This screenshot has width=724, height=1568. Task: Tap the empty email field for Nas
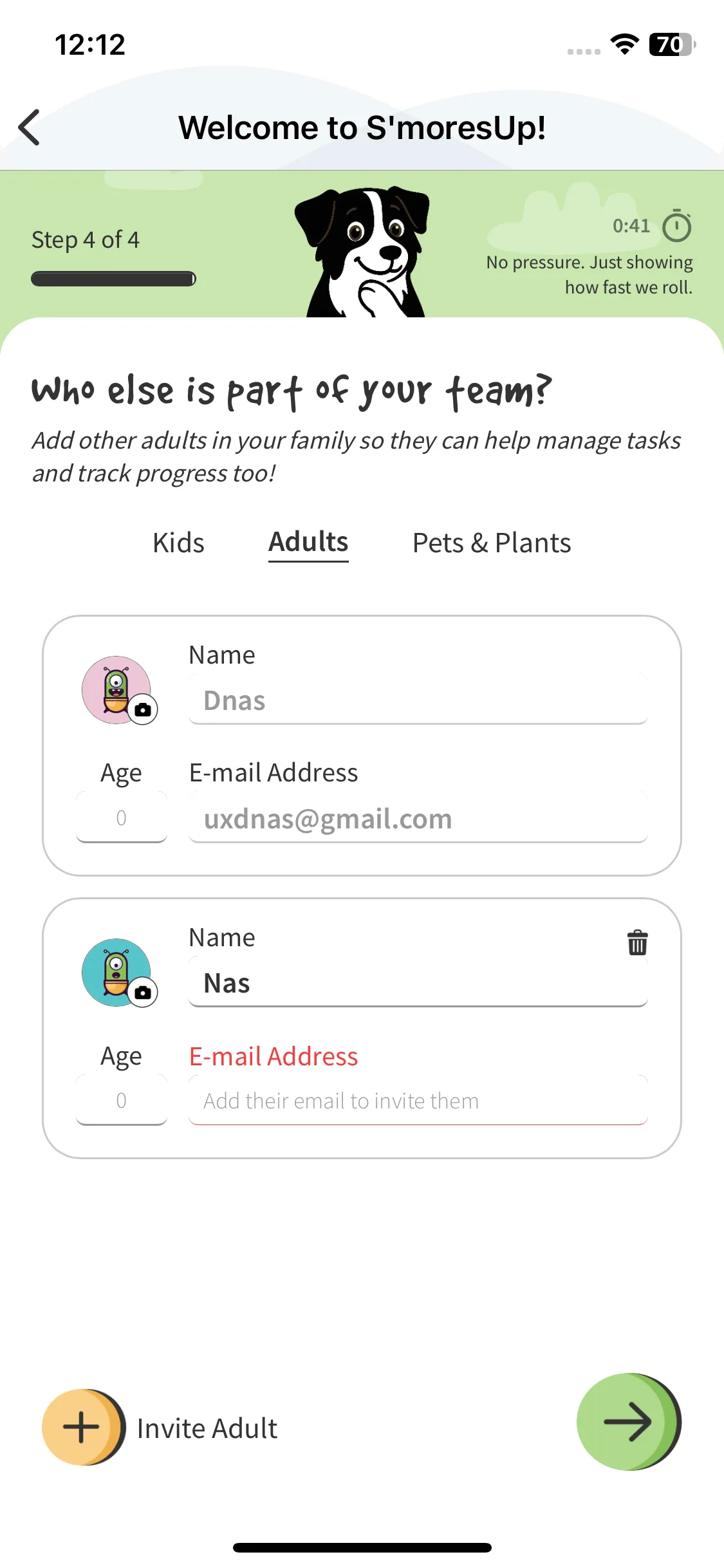tap(418, 1101)
